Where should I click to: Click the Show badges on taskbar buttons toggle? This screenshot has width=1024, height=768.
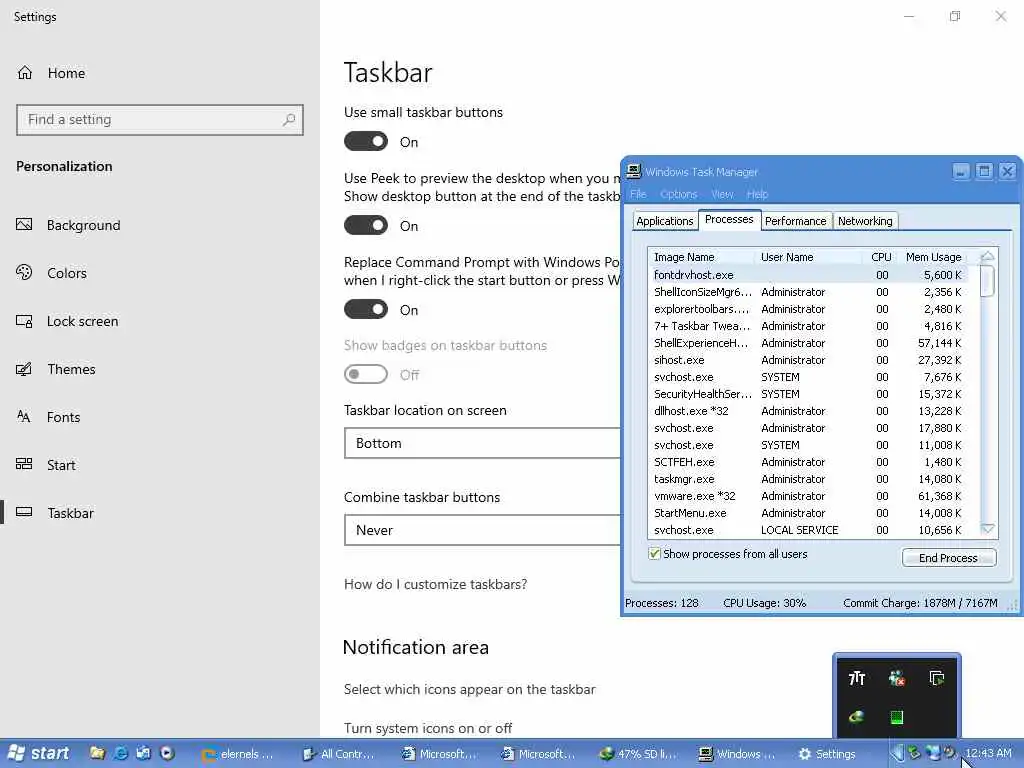[x=366, y=374]
